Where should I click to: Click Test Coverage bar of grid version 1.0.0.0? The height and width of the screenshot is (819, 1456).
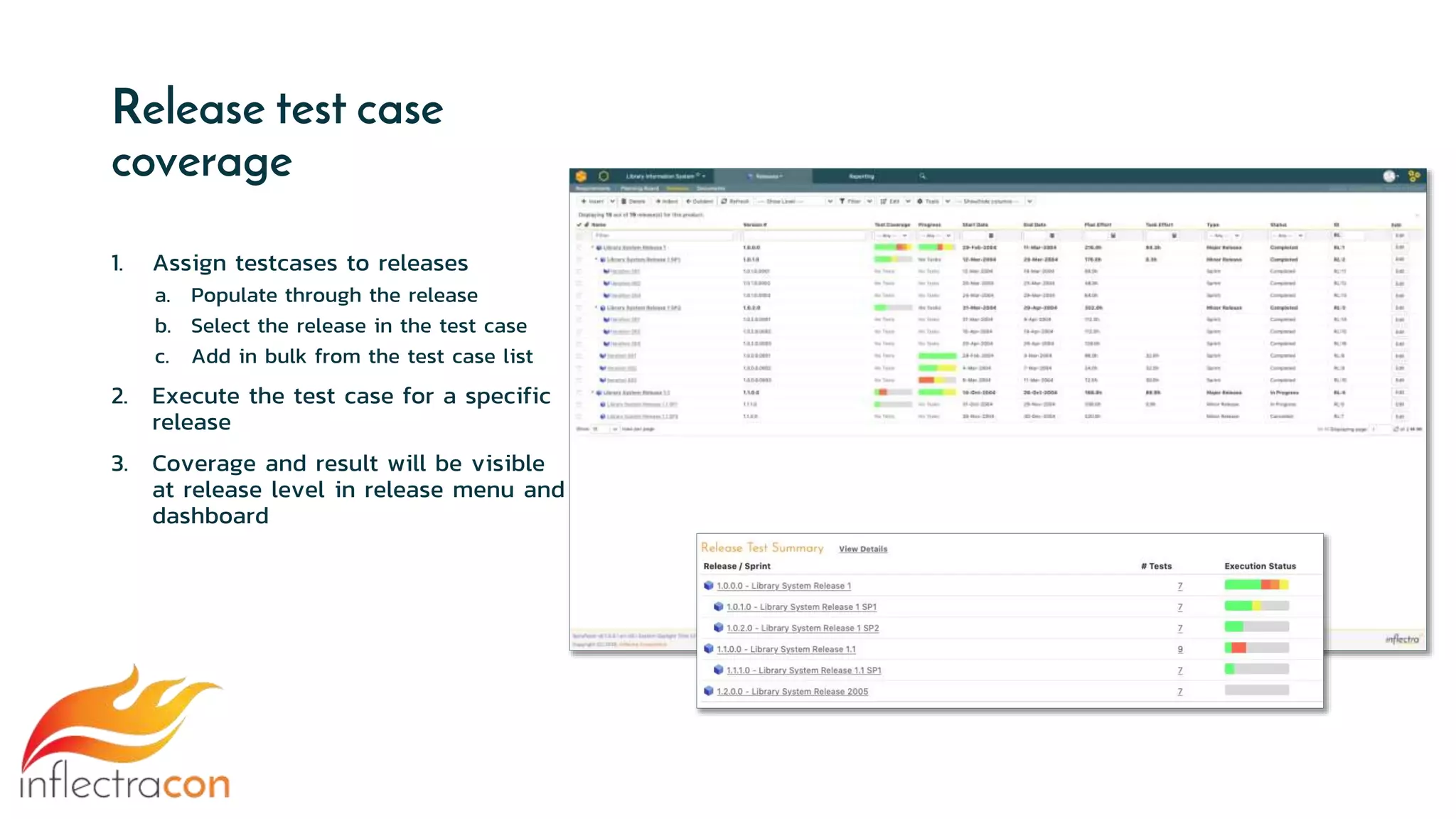click(x=892, y=247)
